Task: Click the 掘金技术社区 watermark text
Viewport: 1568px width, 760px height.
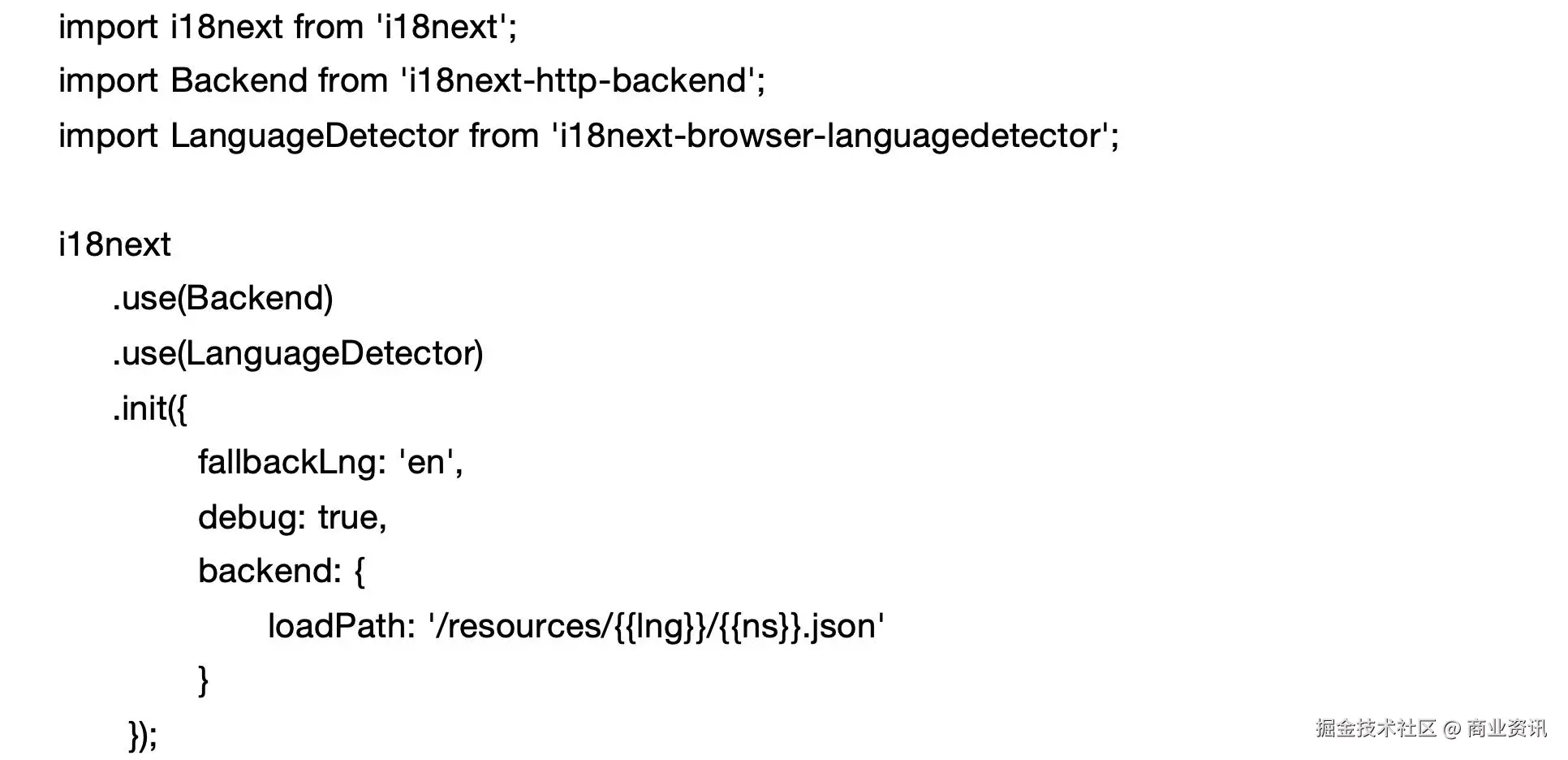Action: (x=1375, y=728)
